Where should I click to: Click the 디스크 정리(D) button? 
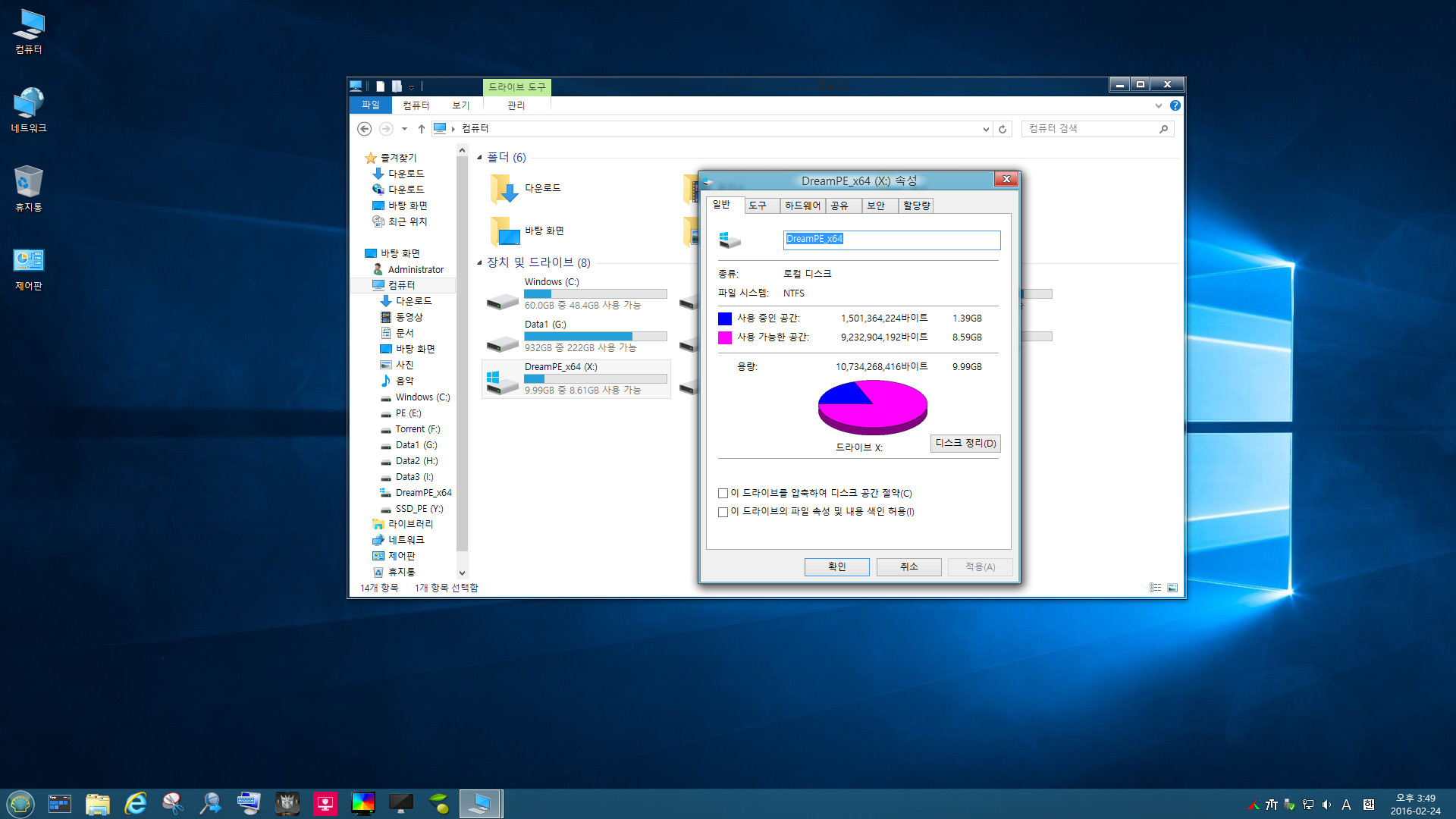965,443
